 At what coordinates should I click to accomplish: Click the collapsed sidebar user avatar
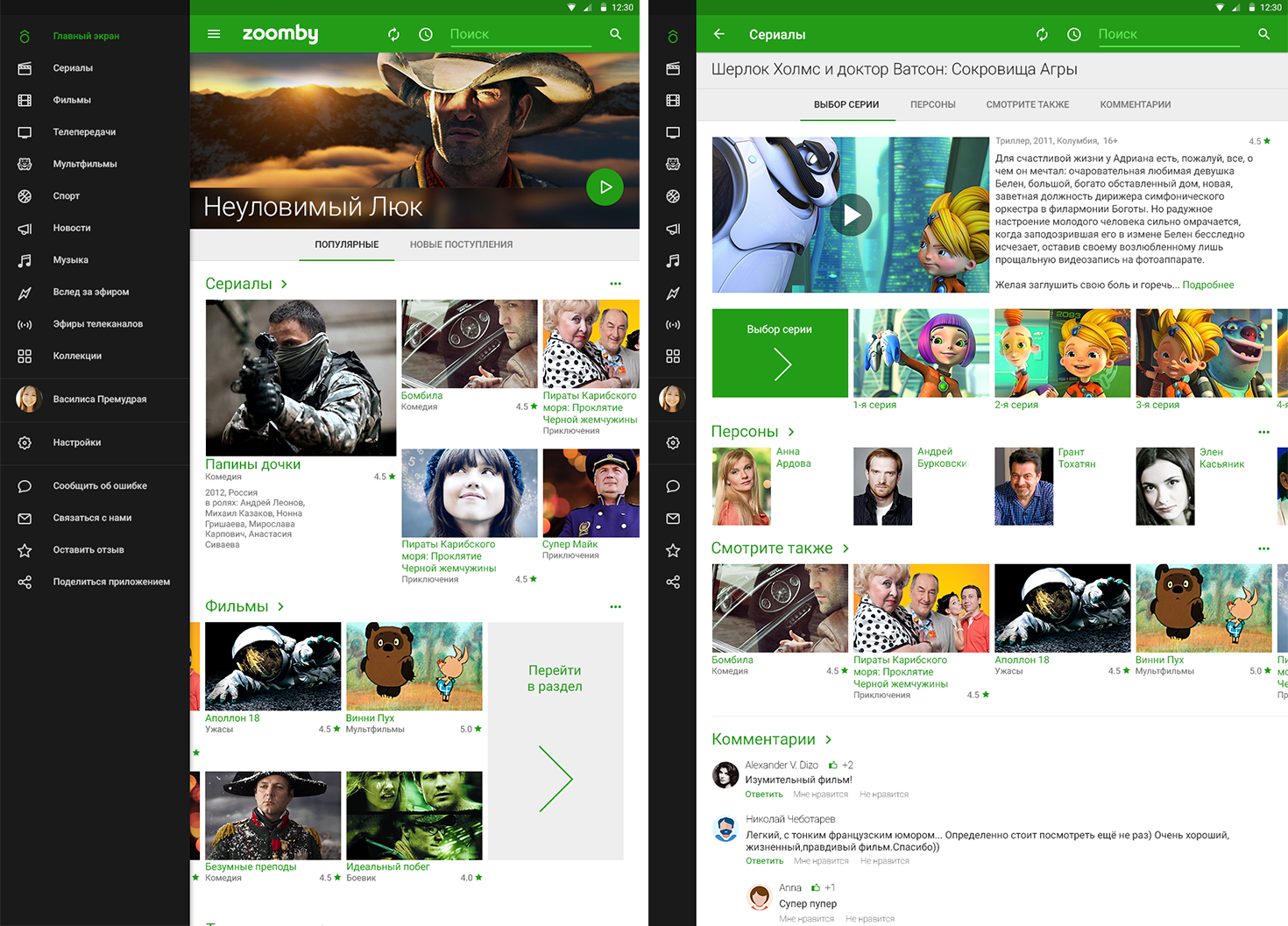672,399
